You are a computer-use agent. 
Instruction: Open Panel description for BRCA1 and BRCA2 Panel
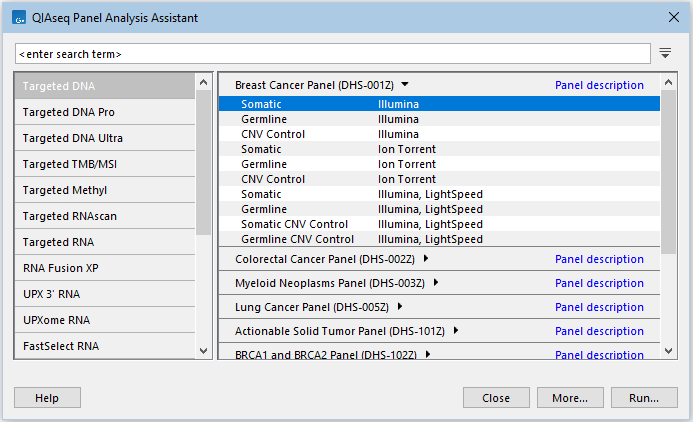(x=599, y=354)
